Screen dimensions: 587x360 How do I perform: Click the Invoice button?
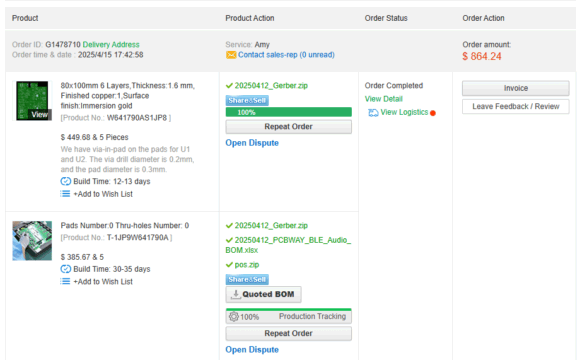click(515, 88)
